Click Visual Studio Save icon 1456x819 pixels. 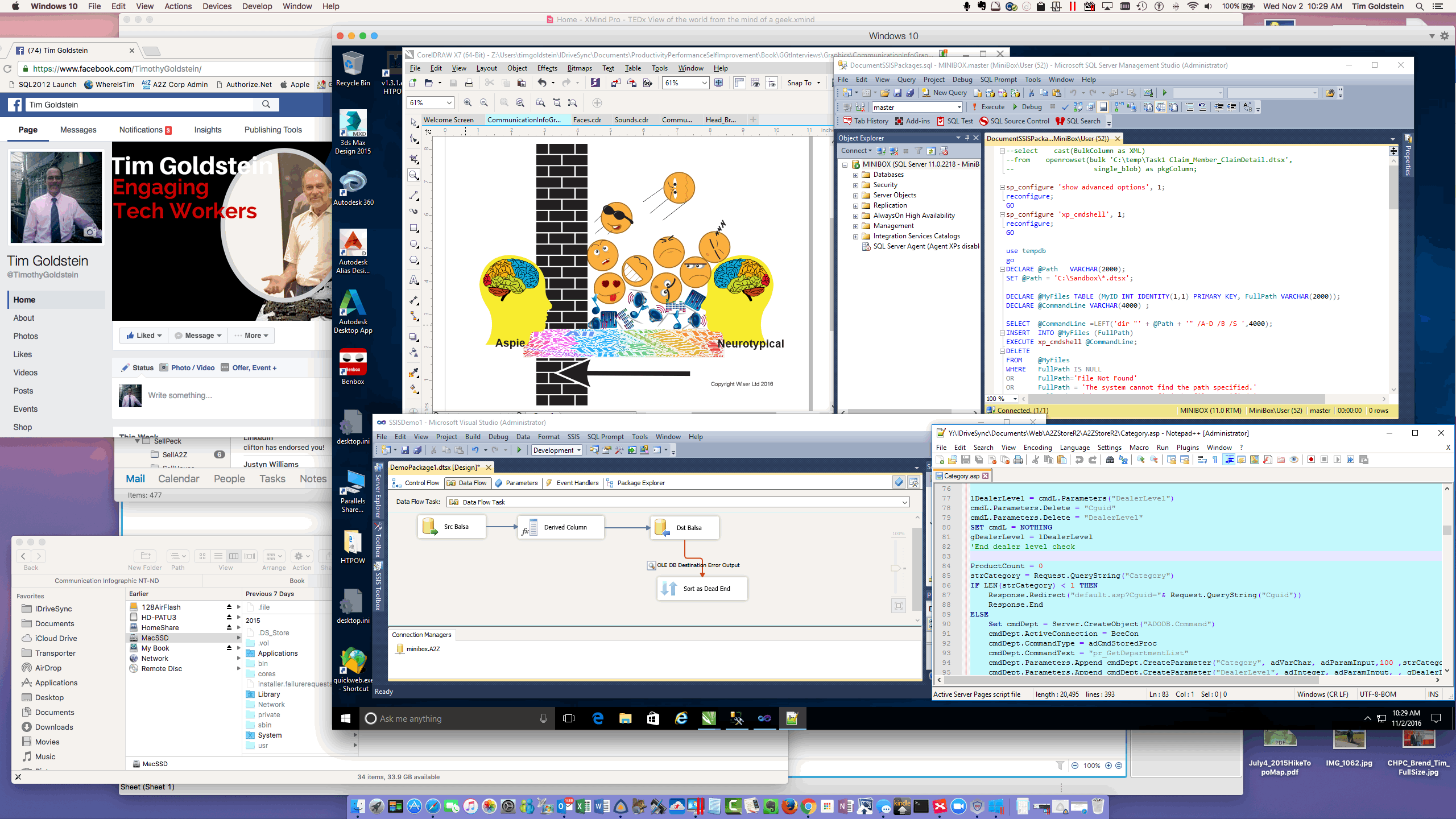pos(405,450)
